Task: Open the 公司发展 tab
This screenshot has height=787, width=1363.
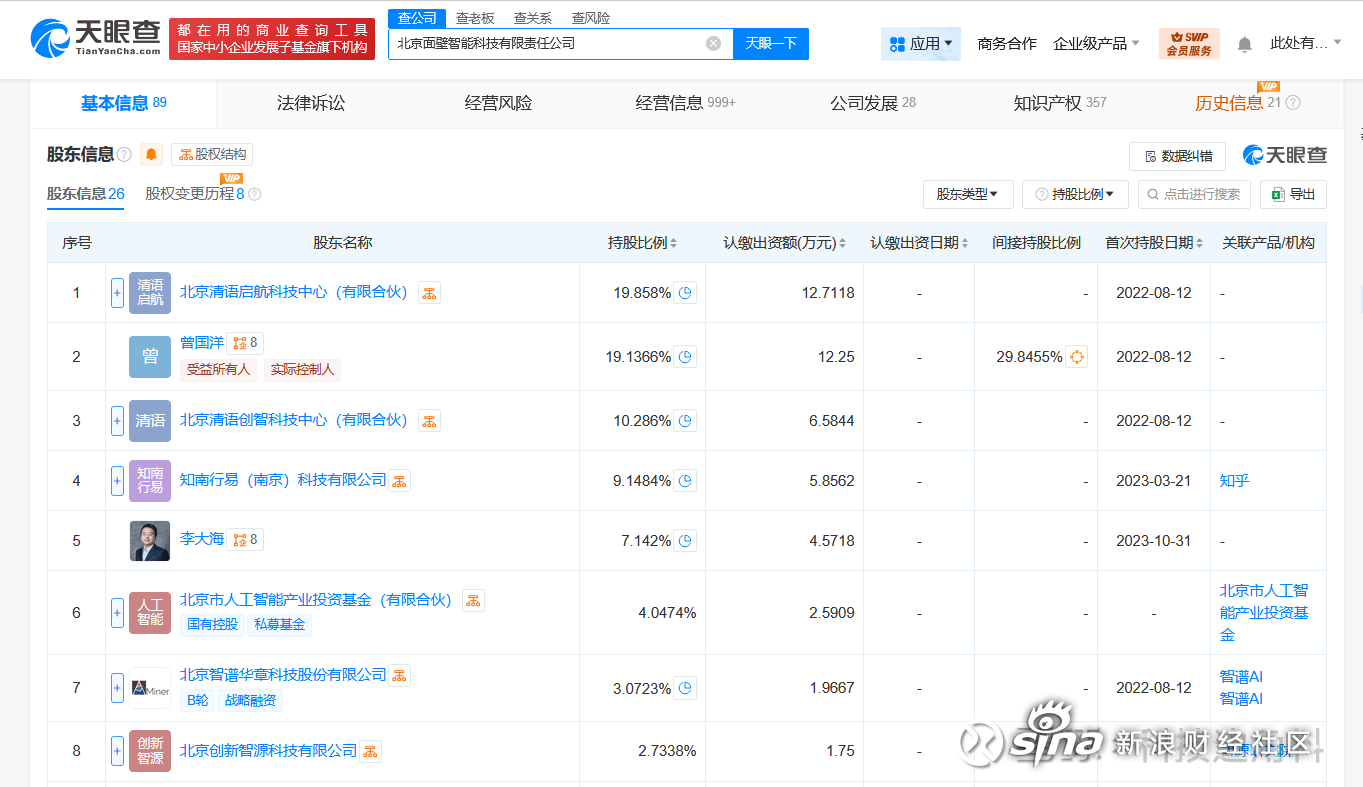Action: click(x=872, y=103)
